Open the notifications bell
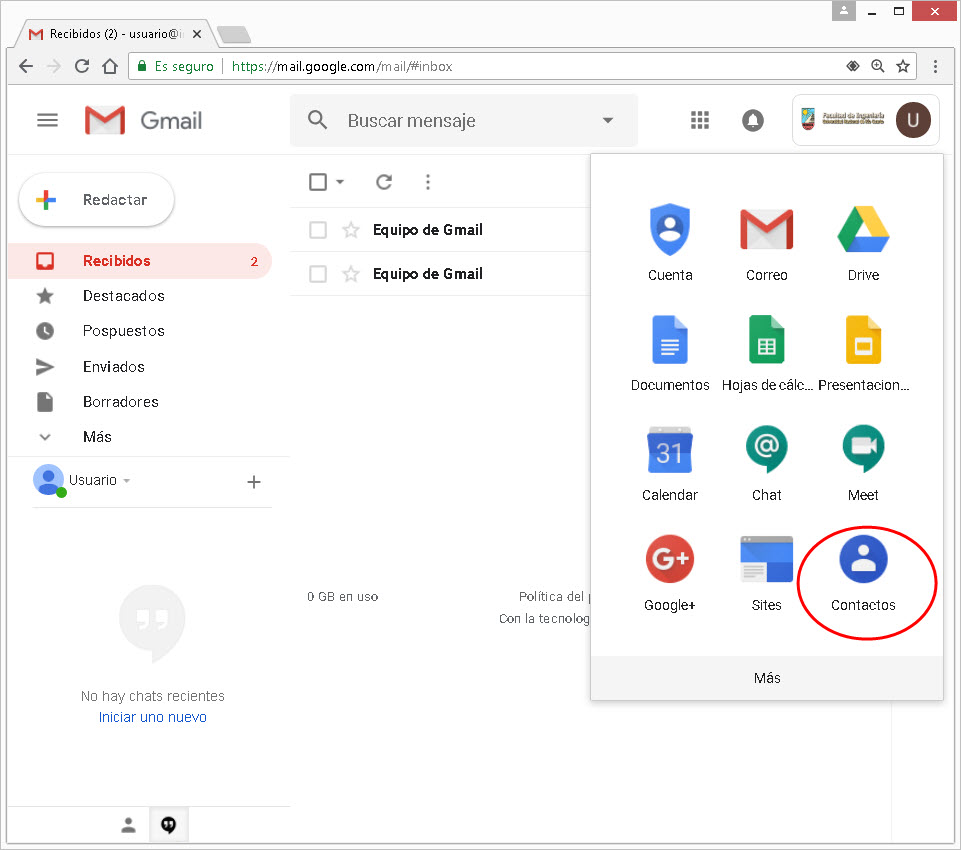The height and width of the screenshot is (850, 961). point(753,120)
